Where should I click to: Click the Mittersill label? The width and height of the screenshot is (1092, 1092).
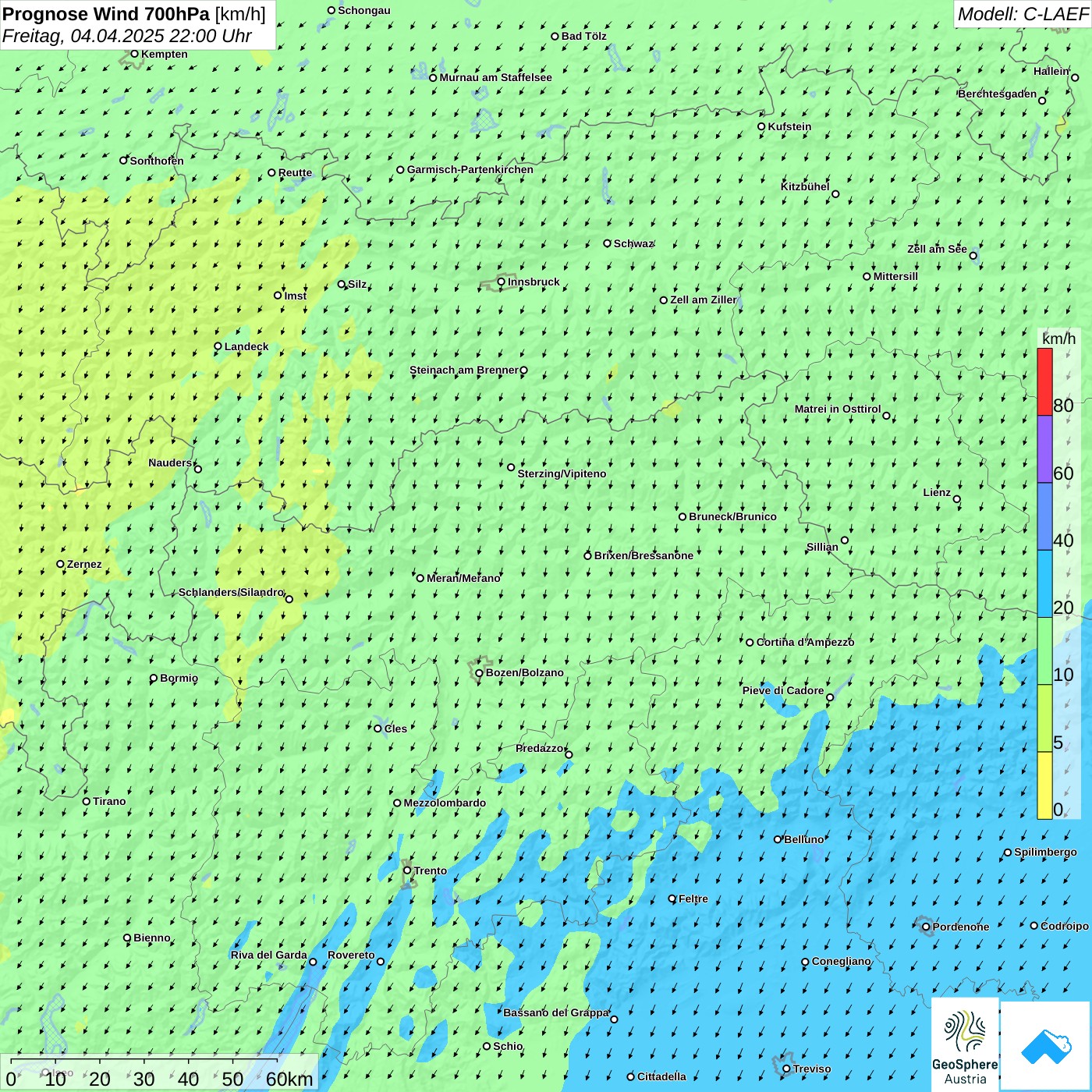click(895, 276)
